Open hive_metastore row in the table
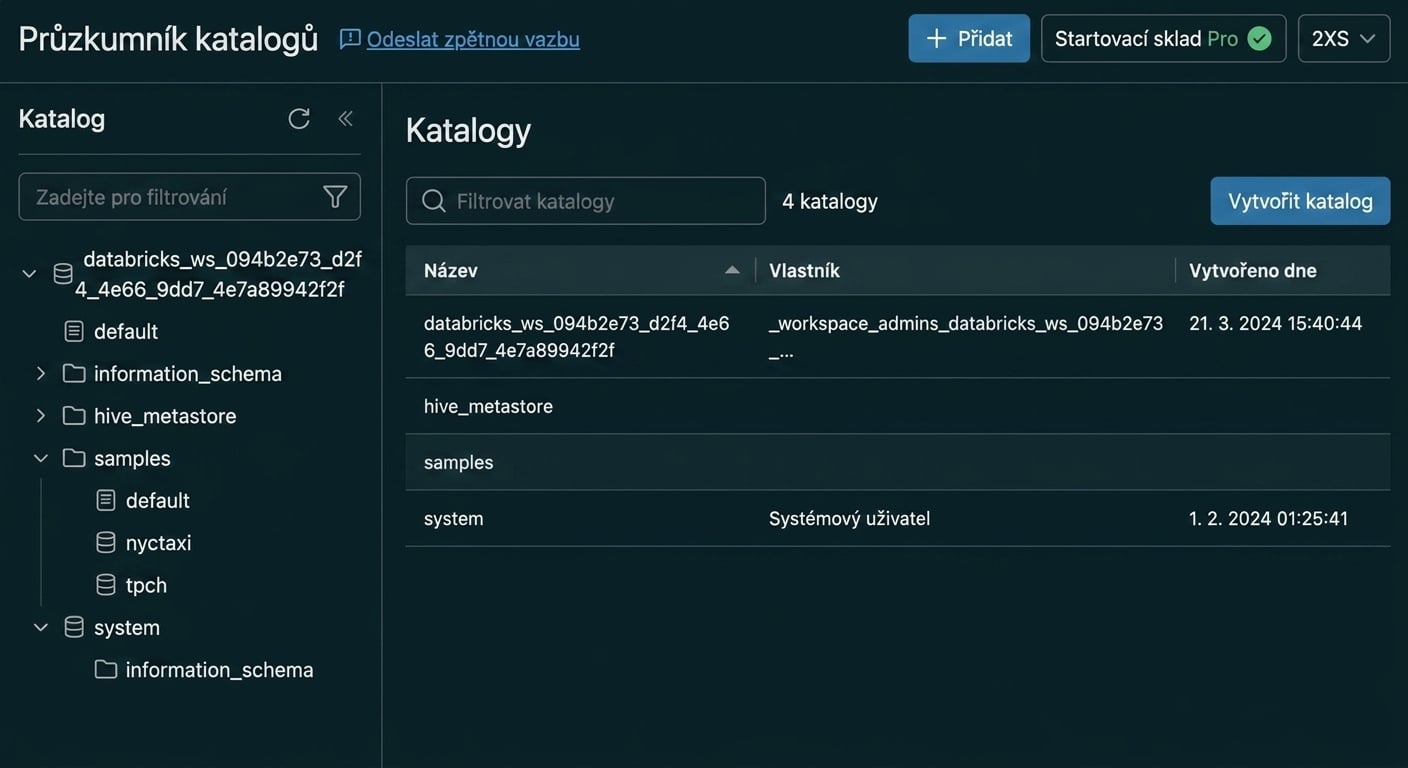Image resolution: width=1408 pixels, height=768 pixels. pyautogui.click(x=488, y=406)
